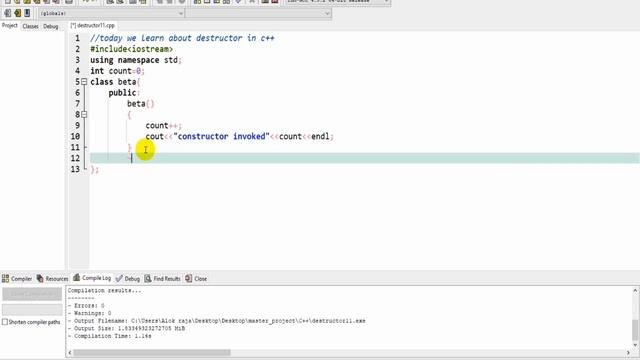640x360 pixels.
Task: Collapse the class beta fold marker
Action: (84, 82)
